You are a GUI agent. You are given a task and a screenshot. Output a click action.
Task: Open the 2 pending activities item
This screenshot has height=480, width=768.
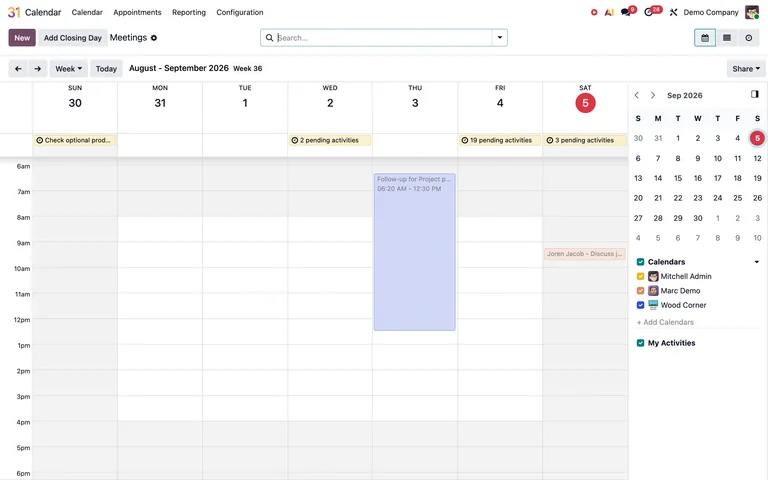[x=330, y=140]
